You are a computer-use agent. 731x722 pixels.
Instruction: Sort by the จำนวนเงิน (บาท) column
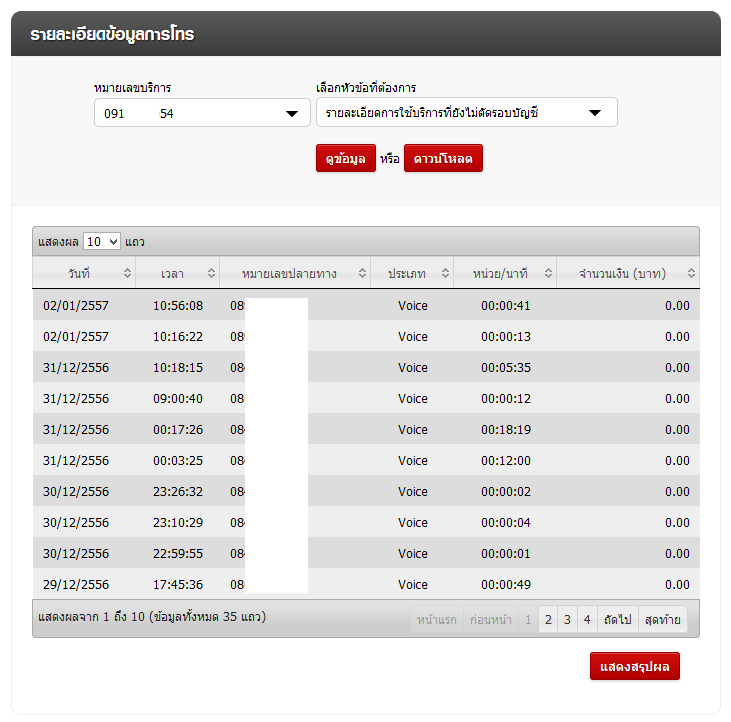pos(628,273)
